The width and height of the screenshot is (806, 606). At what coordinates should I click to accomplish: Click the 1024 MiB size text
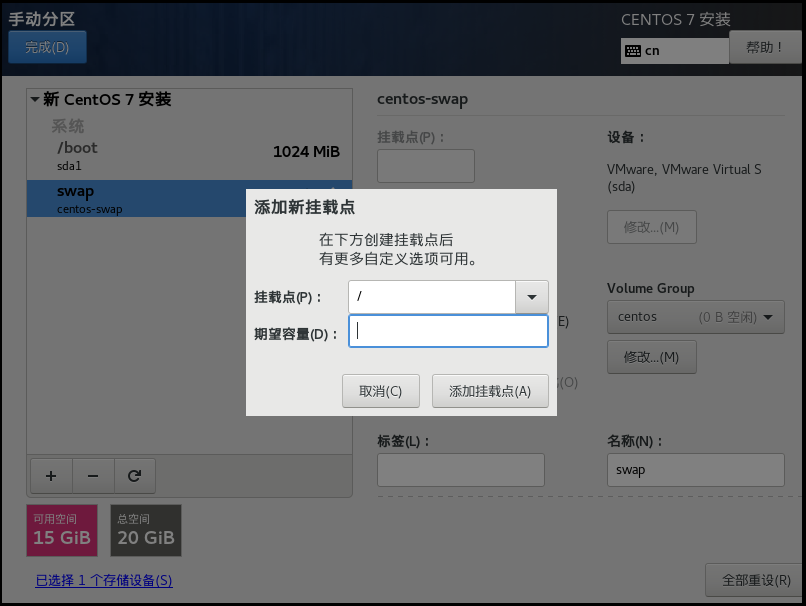(x=306, y=152)
